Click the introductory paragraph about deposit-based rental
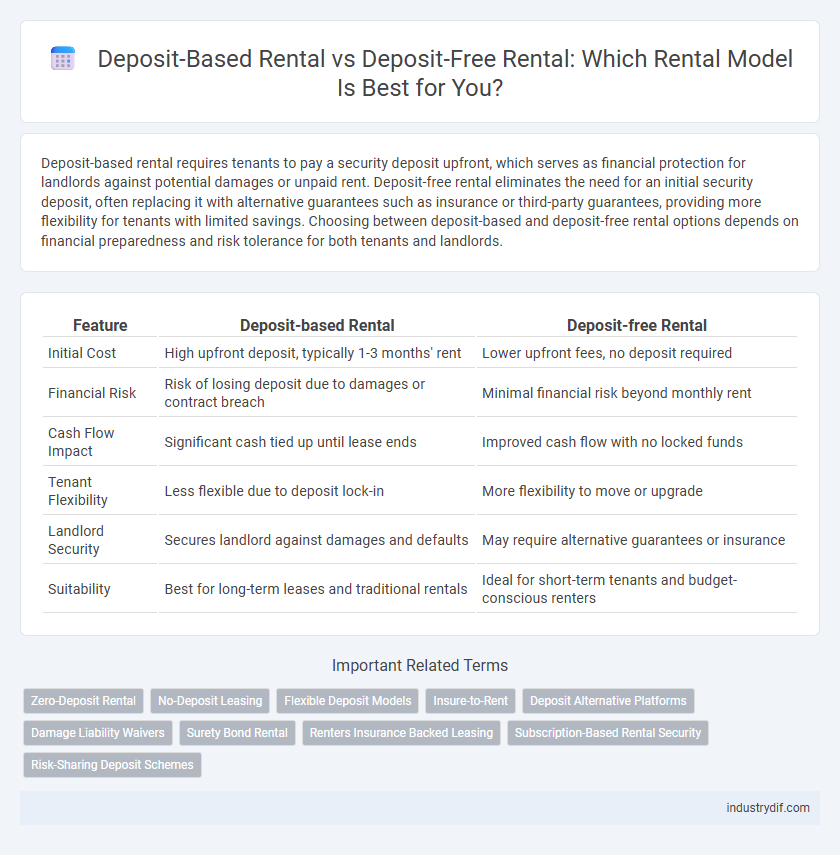The image size is (840, 855). (x=419, y=202)
